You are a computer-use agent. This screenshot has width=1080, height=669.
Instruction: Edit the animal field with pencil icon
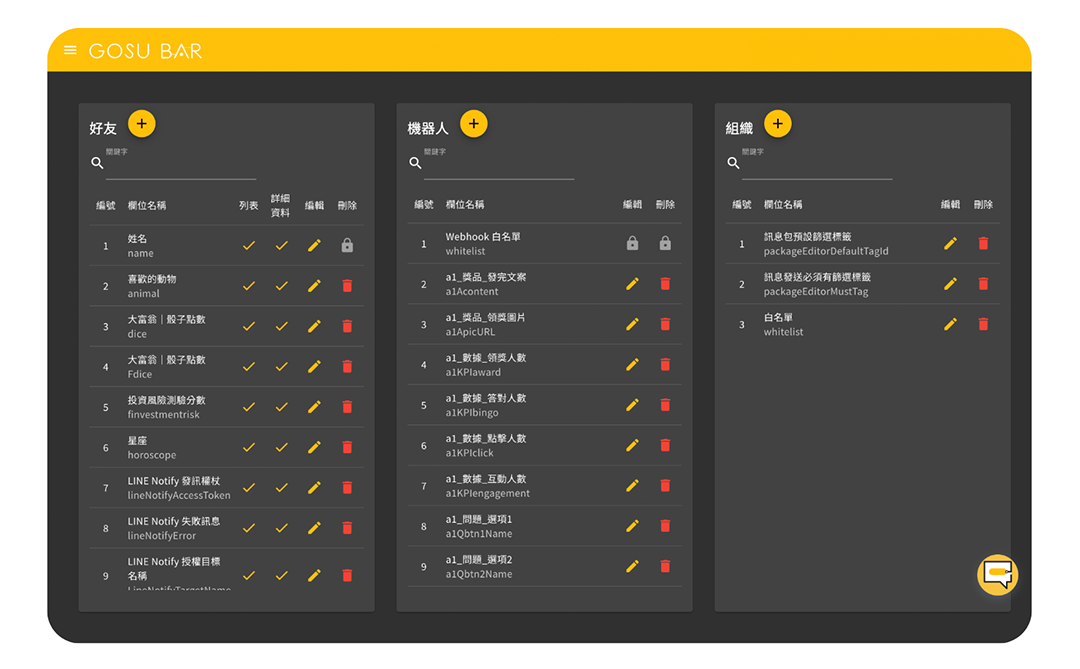click(x=314, y=286)
